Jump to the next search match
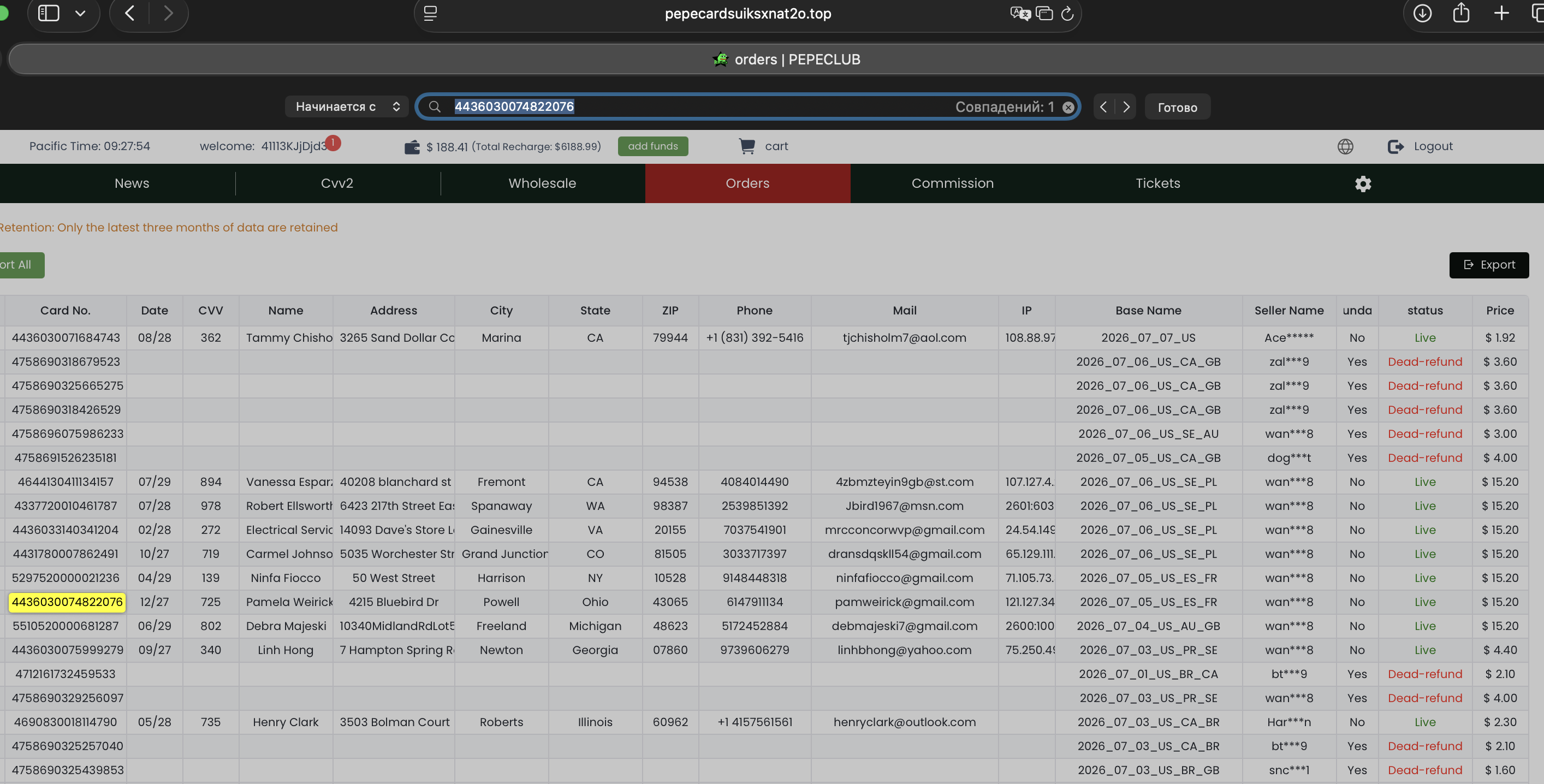Viewport: 1544px width, 784px height. 1126,106
